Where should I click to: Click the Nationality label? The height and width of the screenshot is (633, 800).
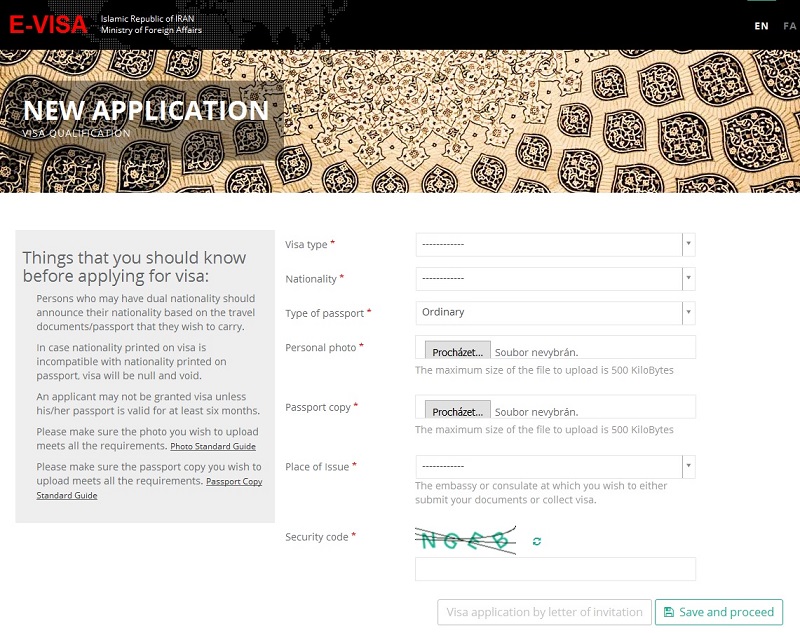click(x=311, y=279)
